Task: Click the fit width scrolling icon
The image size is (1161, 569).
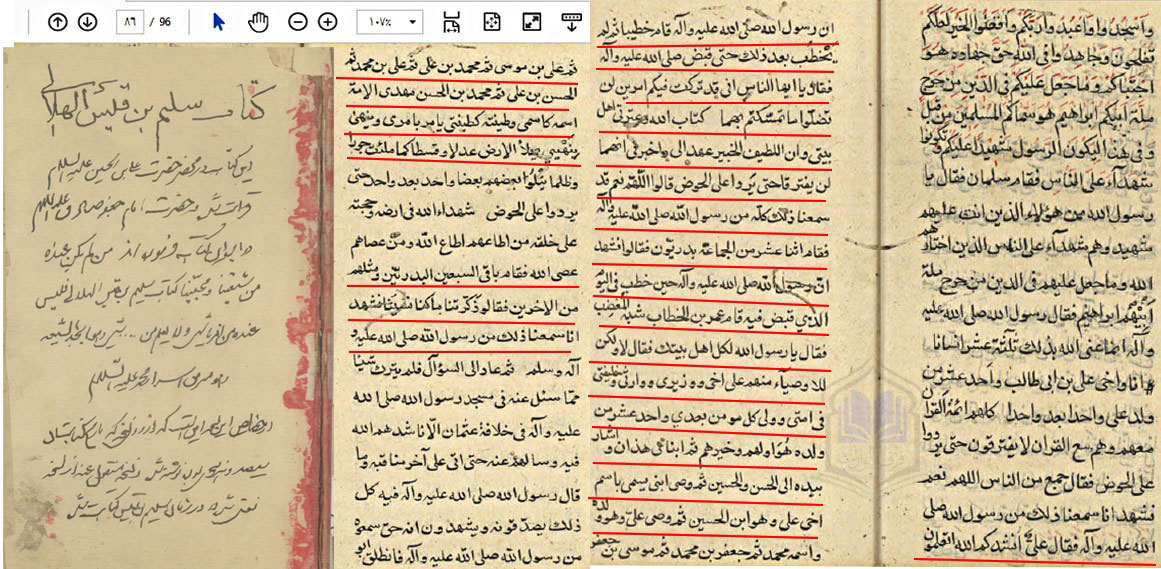Action: point(452,22)
